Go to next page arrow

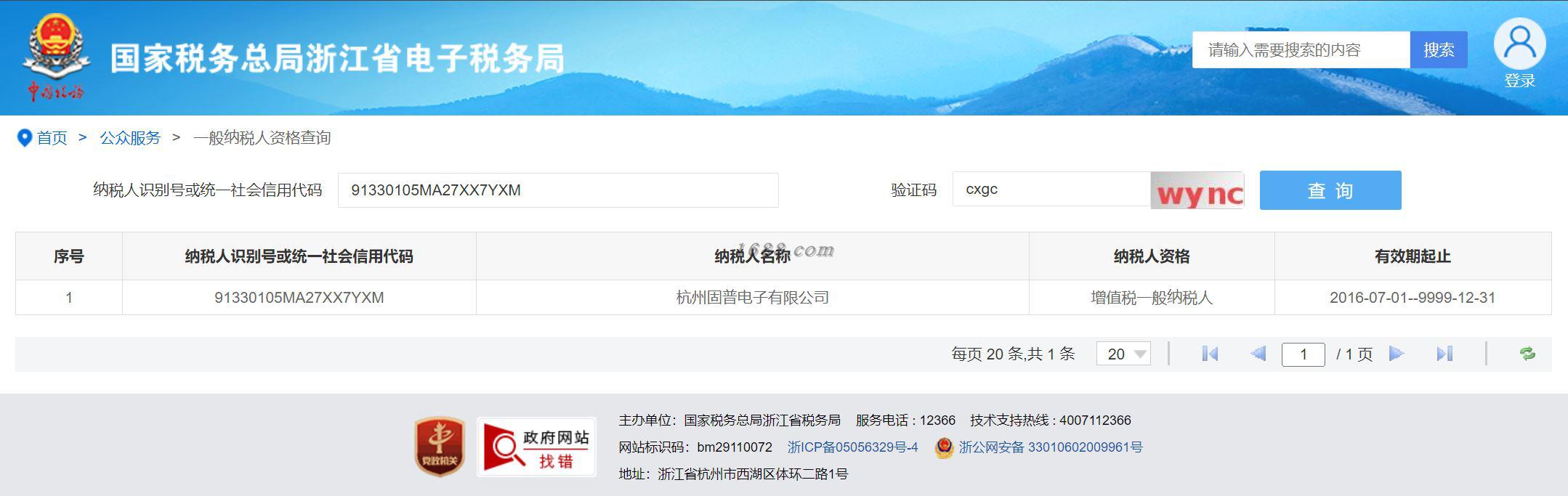pyautogui.click(x=1396, y=354)
